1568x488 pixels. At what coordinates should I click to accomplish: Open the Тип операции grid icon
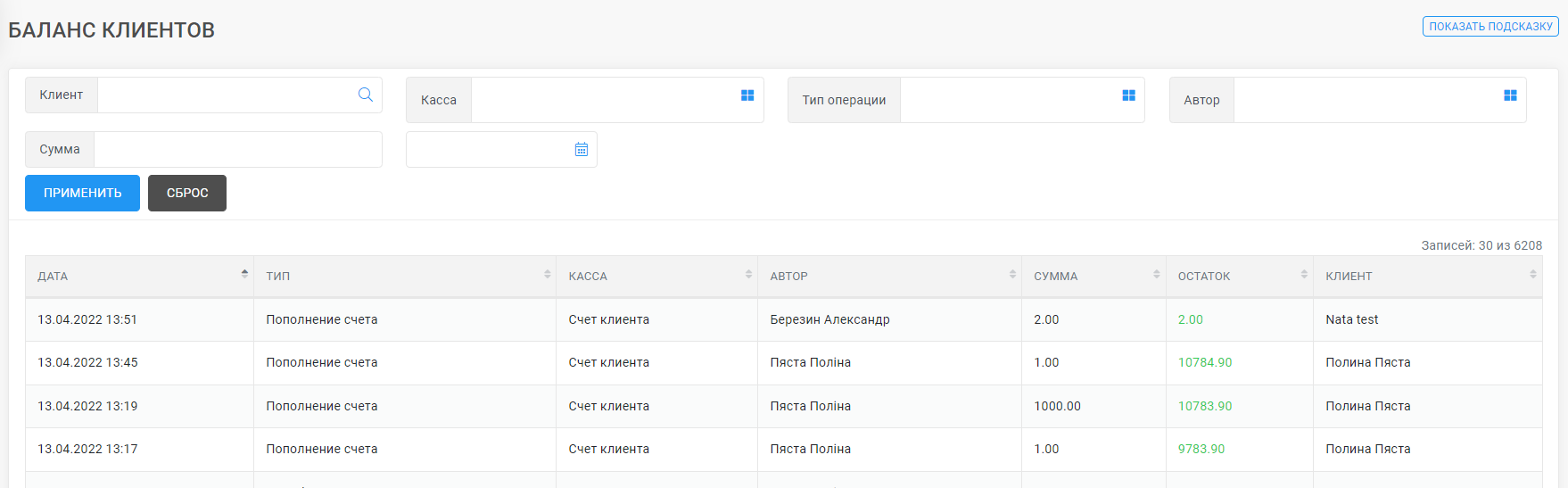(x=1128, y=95)
